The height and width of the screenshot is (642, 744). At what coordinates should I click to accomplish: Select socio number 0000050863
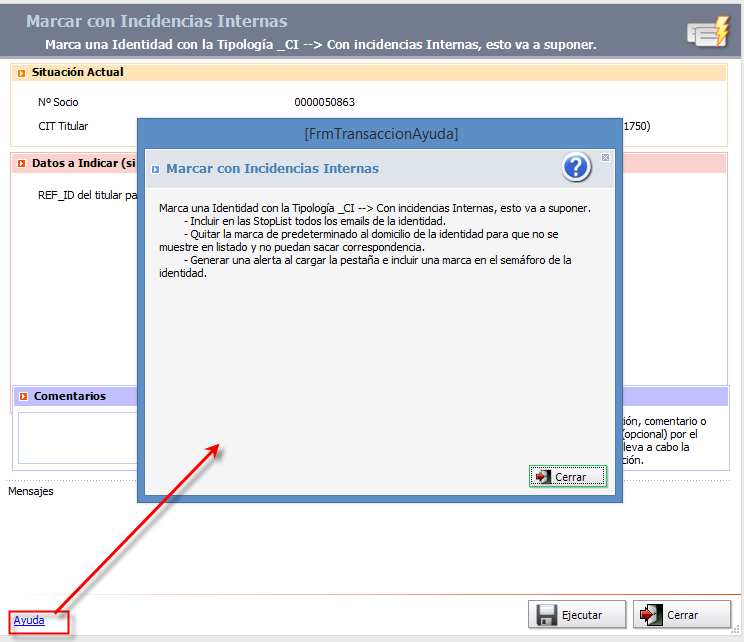[x=325, y=102]
